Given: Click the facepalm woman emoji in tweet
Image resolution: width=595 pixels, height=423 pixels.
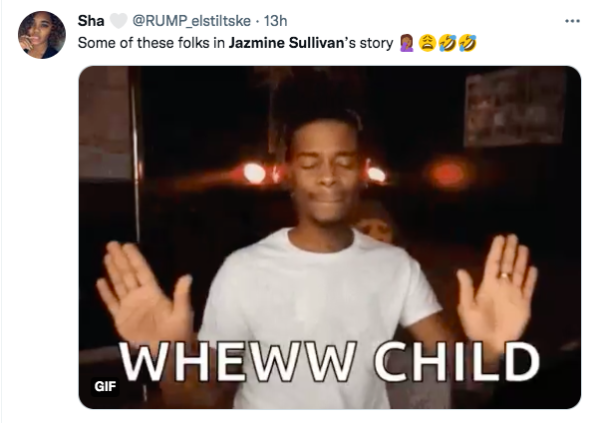Looking at the screenshot, I should pos(407,43).
